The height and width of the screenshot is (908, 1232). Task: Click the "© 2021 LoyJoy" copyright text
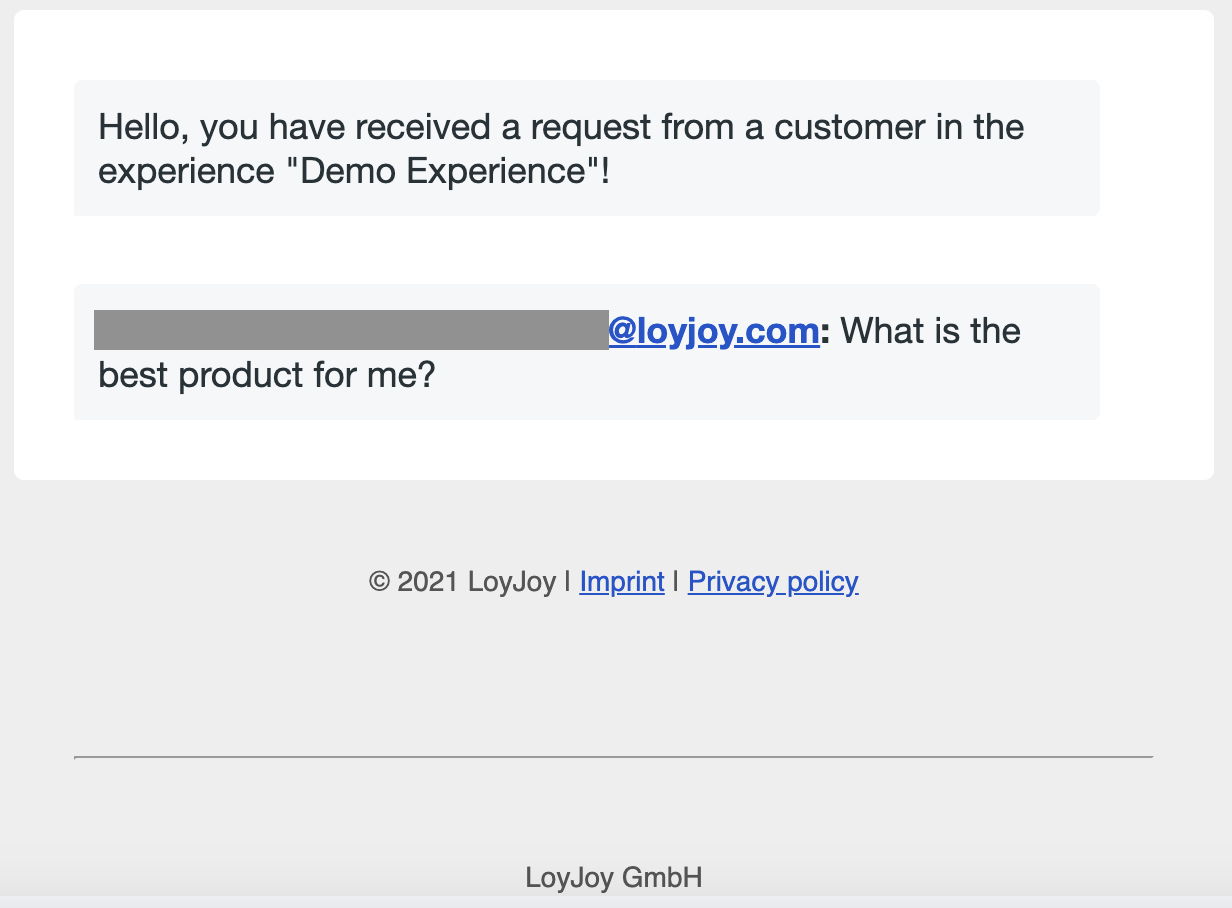pos(462,582)
